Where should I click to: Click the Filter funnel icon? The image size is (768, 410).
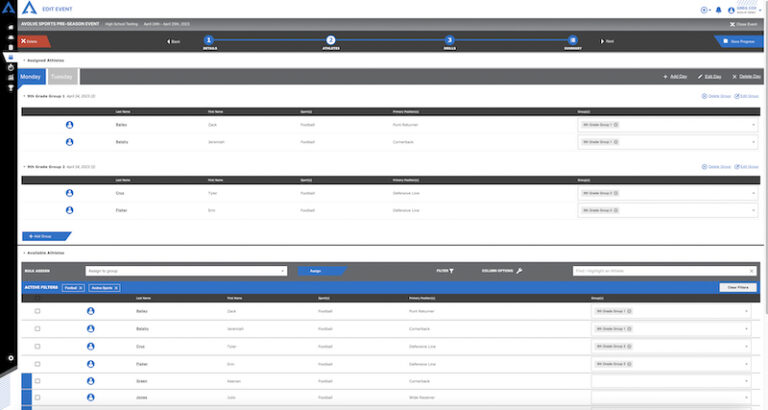click(451, 271)
